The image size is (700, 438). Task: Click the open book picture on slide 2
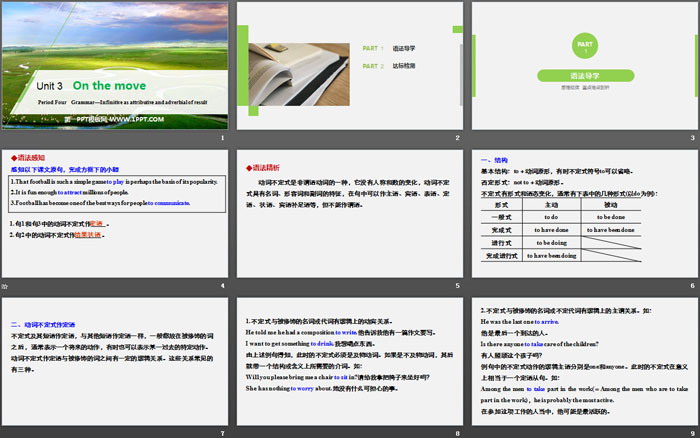click(299, 74)
